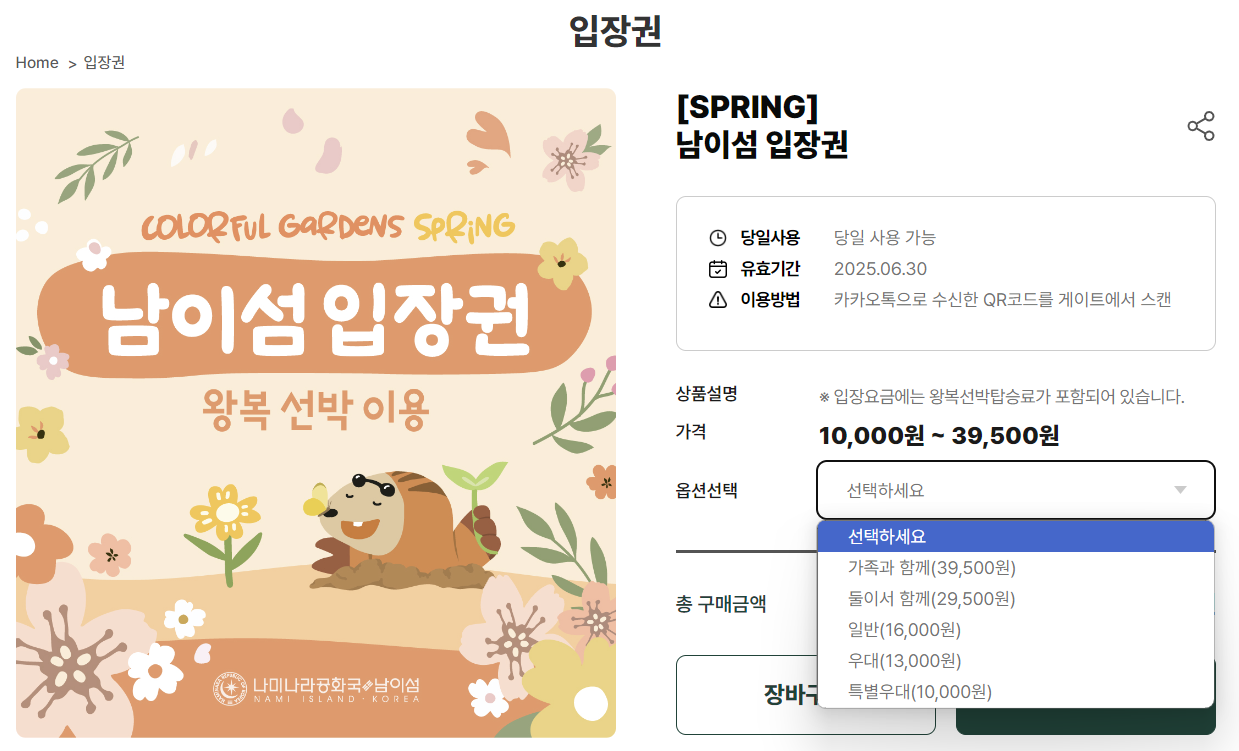The width and height of the screenshot is (1239, 751).
Task: Click the share icon beside the product title
Action: [x=1200, y=128]
